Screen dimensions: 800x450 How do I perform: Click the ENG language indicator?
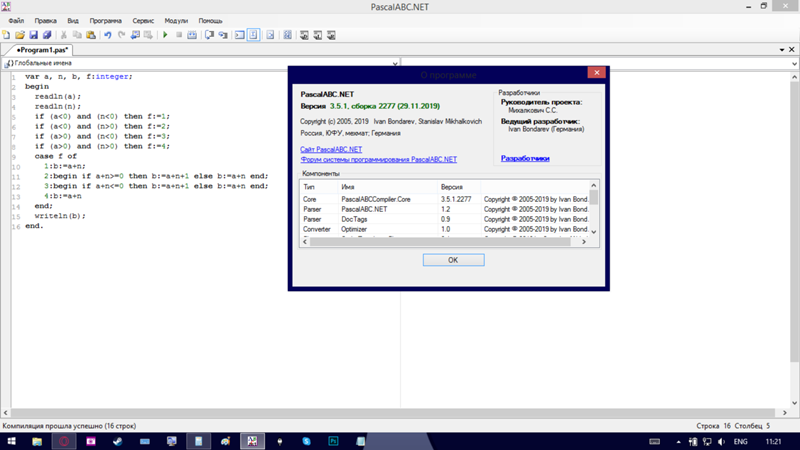pos(741,442)
